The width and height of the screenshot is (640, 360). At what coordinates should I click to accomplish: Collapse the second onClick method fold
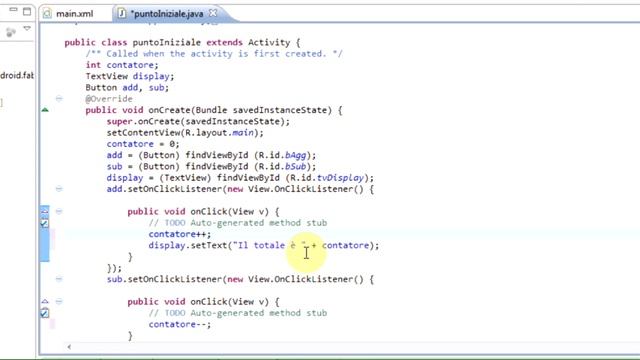point(59,302)
